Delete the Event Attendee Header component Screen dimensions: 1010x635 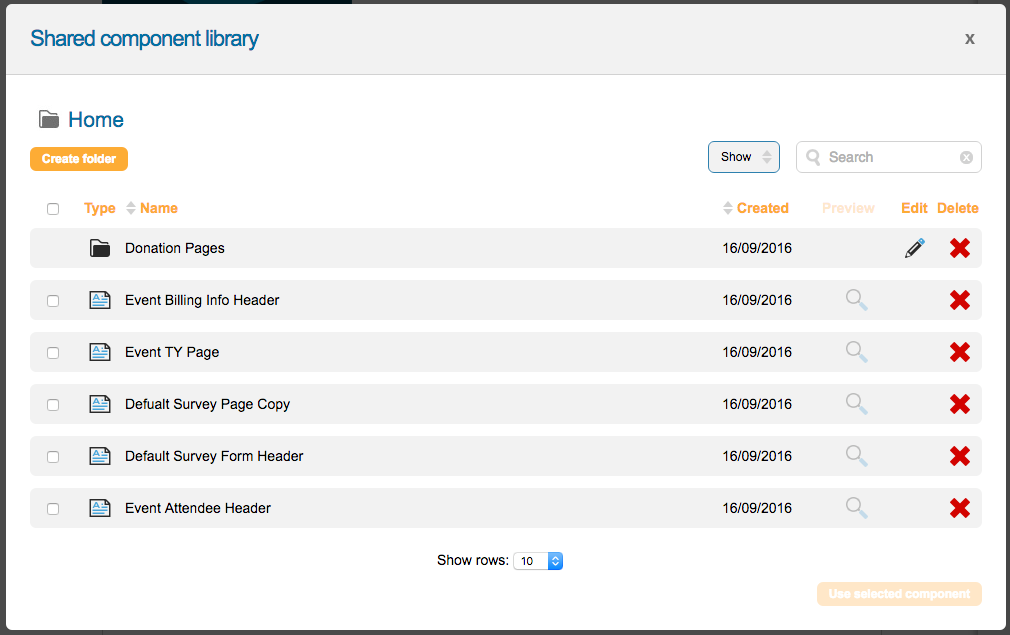click(x=959, y=508)
